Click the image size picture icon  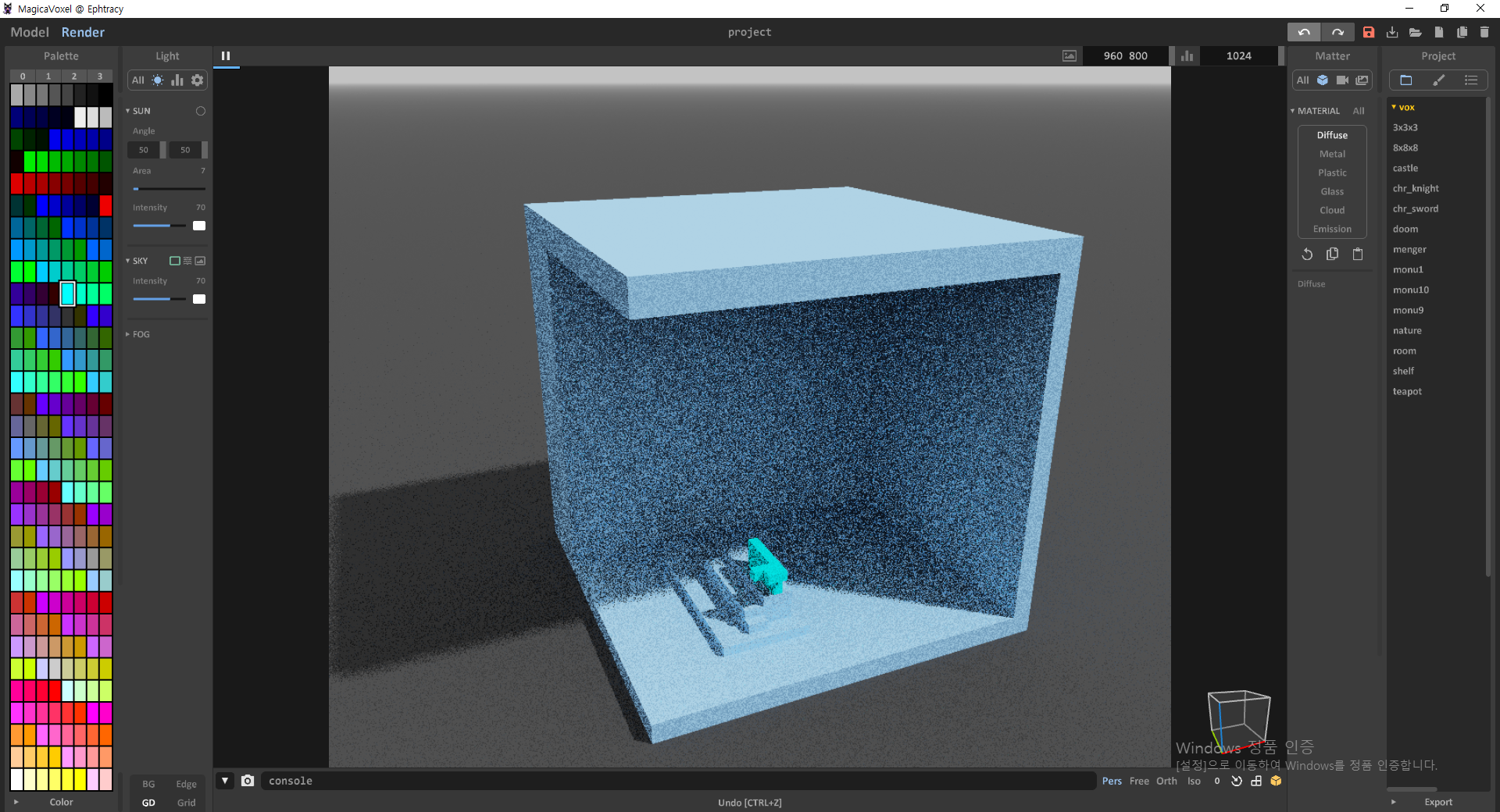click(1070, 55)
